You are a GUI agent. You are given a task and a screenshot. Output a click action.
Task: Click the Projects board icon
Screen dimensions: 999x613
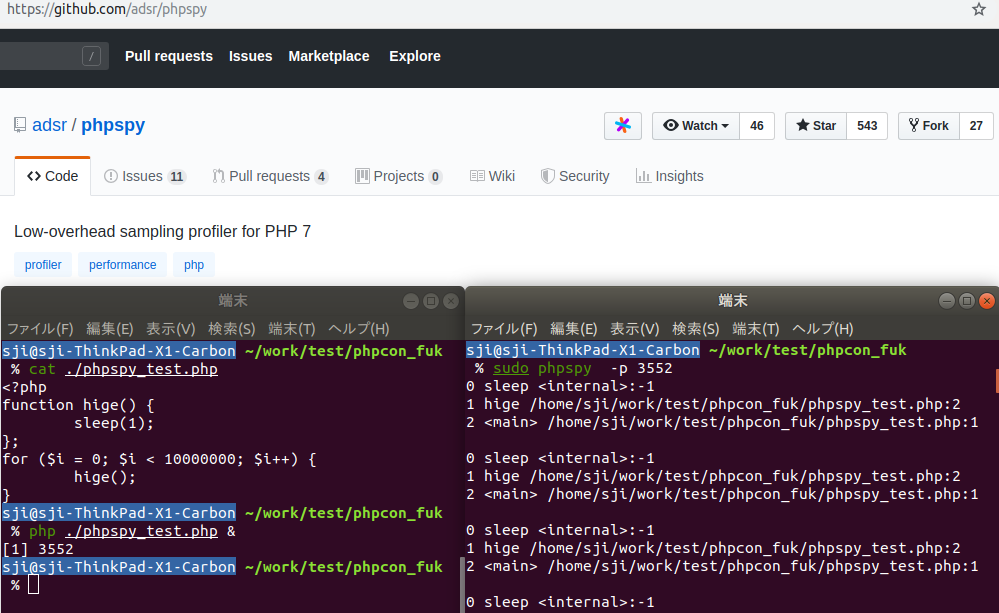(361, 175)
